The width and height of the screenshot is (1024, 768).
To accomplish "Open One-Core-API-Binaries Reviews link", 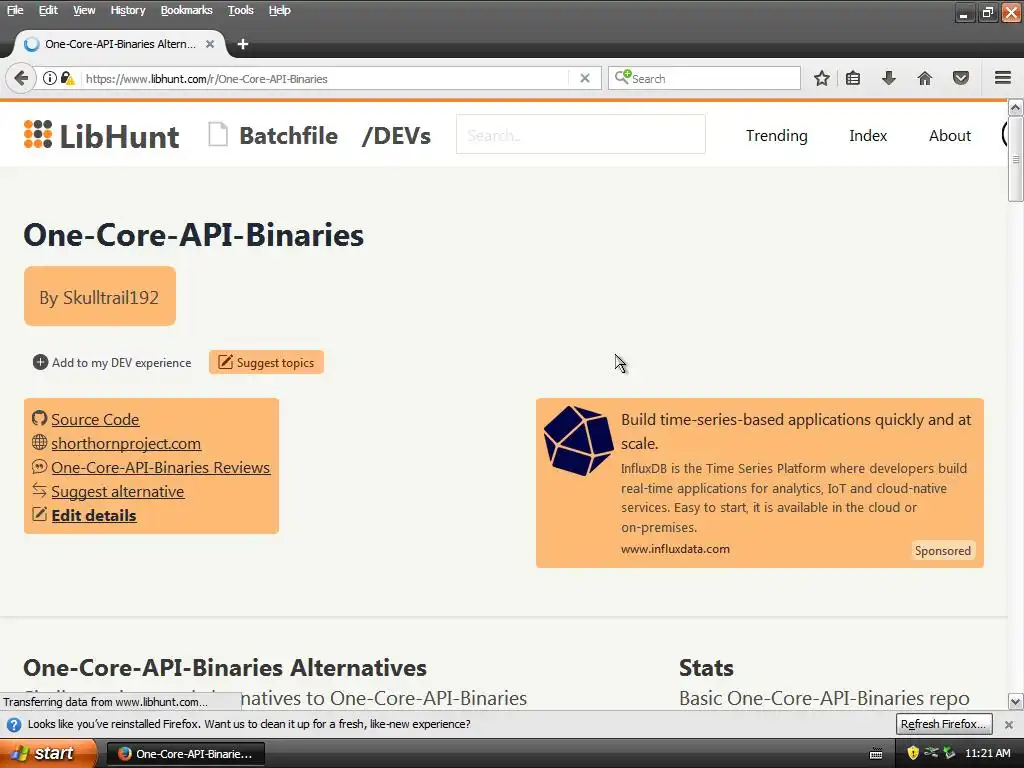I will (x=161, y=468).
